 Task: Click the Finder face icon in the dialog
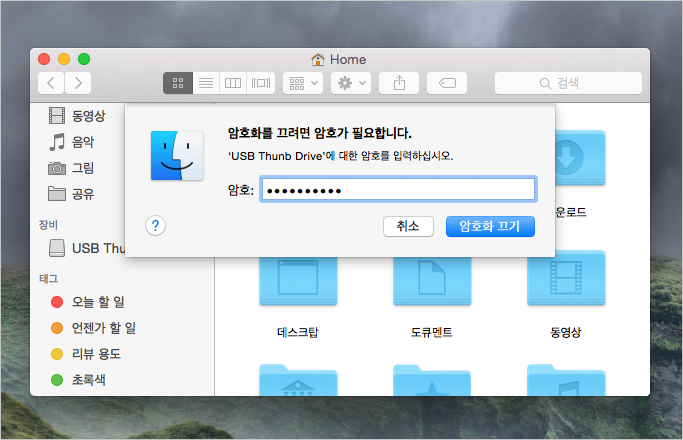coord(177,156)
